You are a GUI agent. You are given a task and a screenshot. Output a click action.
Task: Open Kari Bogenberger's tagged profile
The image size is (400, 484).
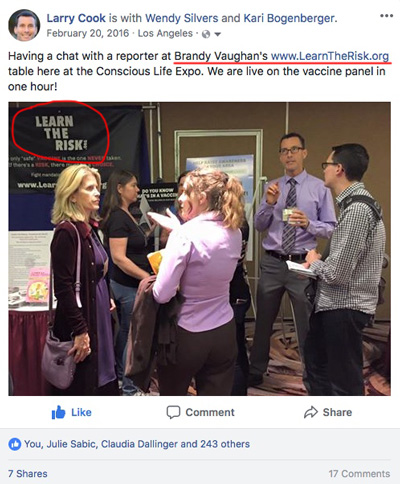[289, 18]
